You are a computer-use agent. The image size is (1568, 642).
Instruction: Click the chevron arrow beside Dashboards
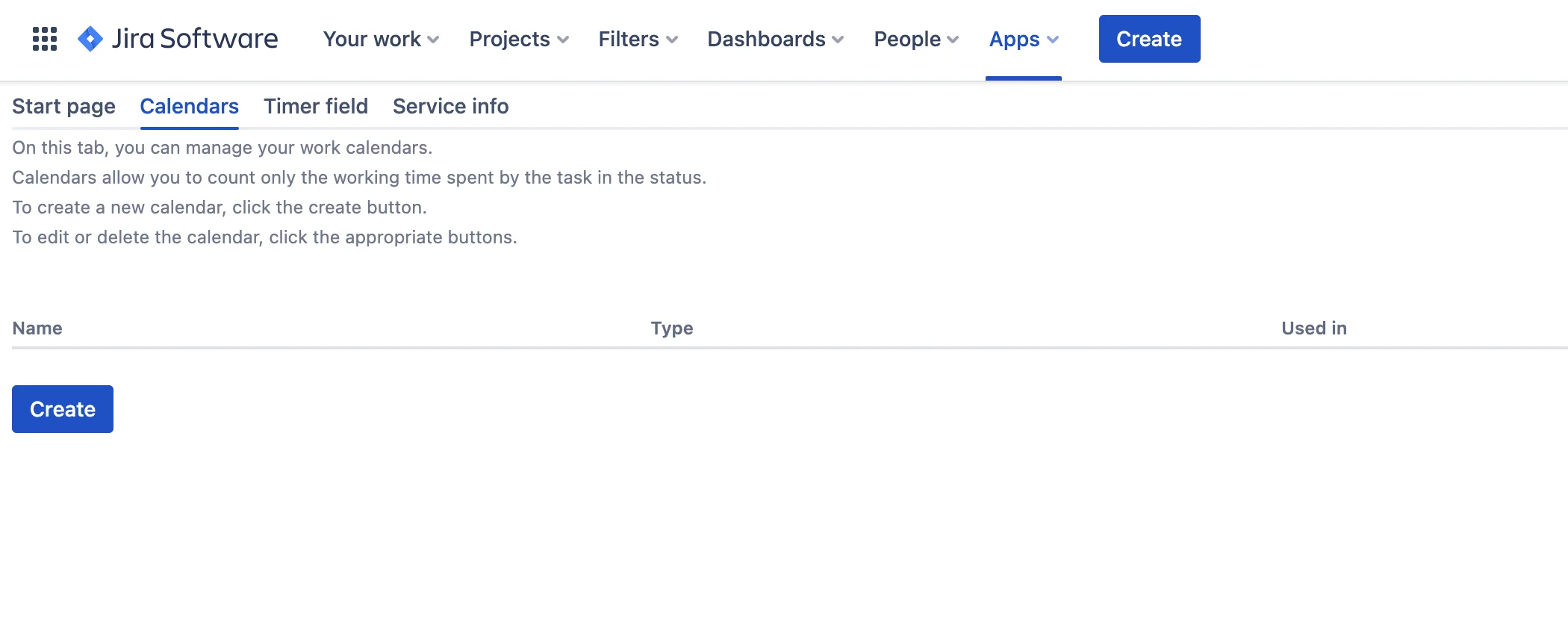[838, 40]
